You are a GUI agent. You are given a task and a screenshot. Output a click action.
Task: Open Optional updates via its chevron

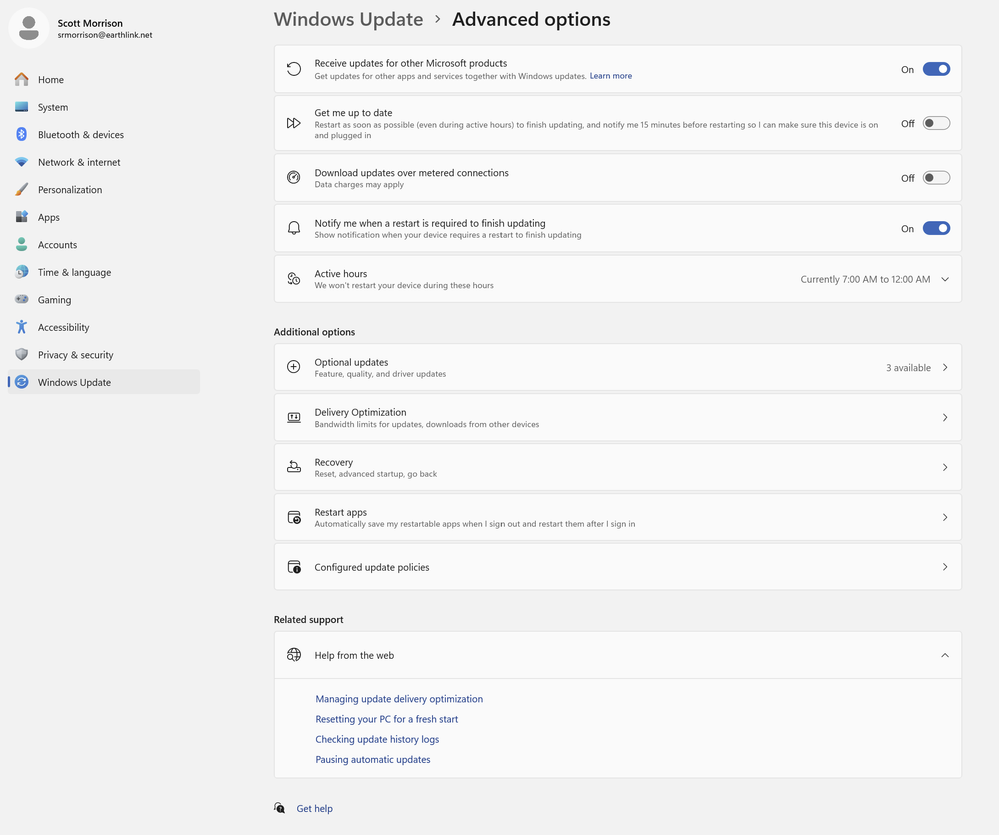click(945, 367)
